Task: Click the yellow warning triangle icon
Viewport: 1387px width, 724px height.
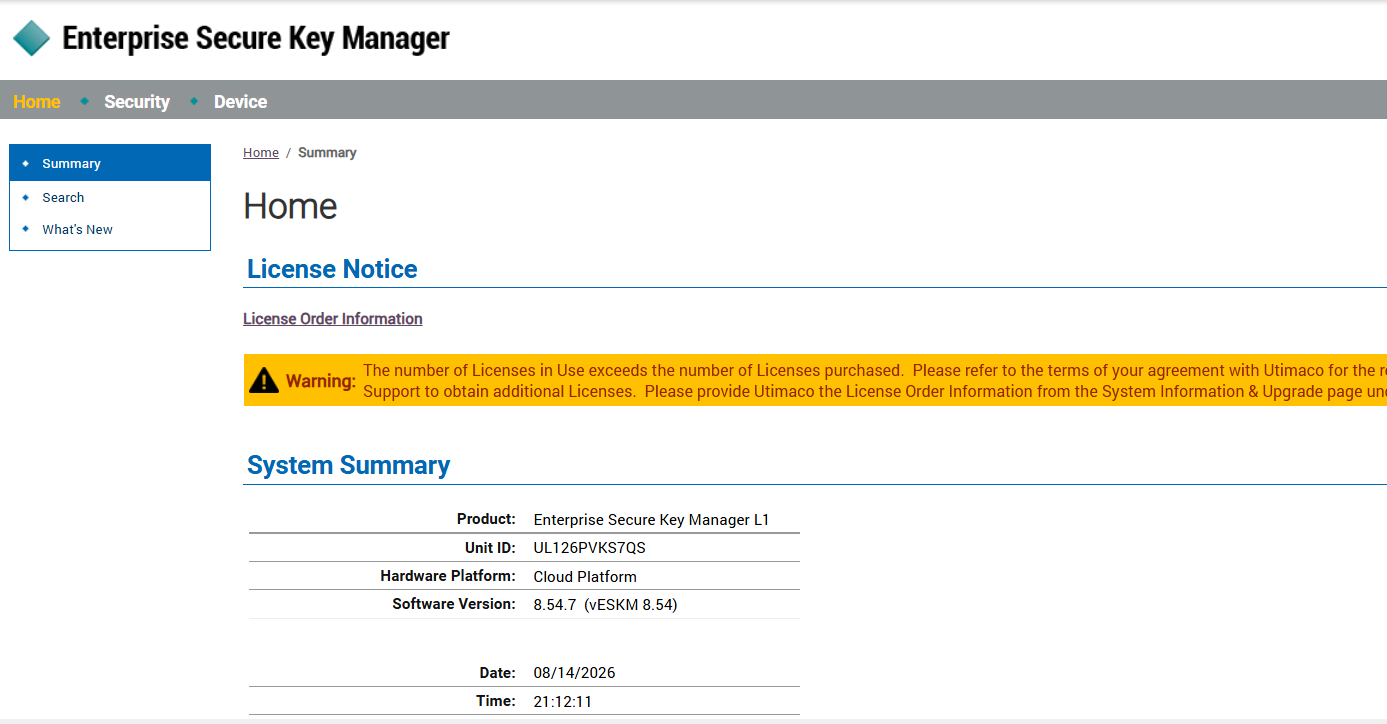Action: [264, 380]
